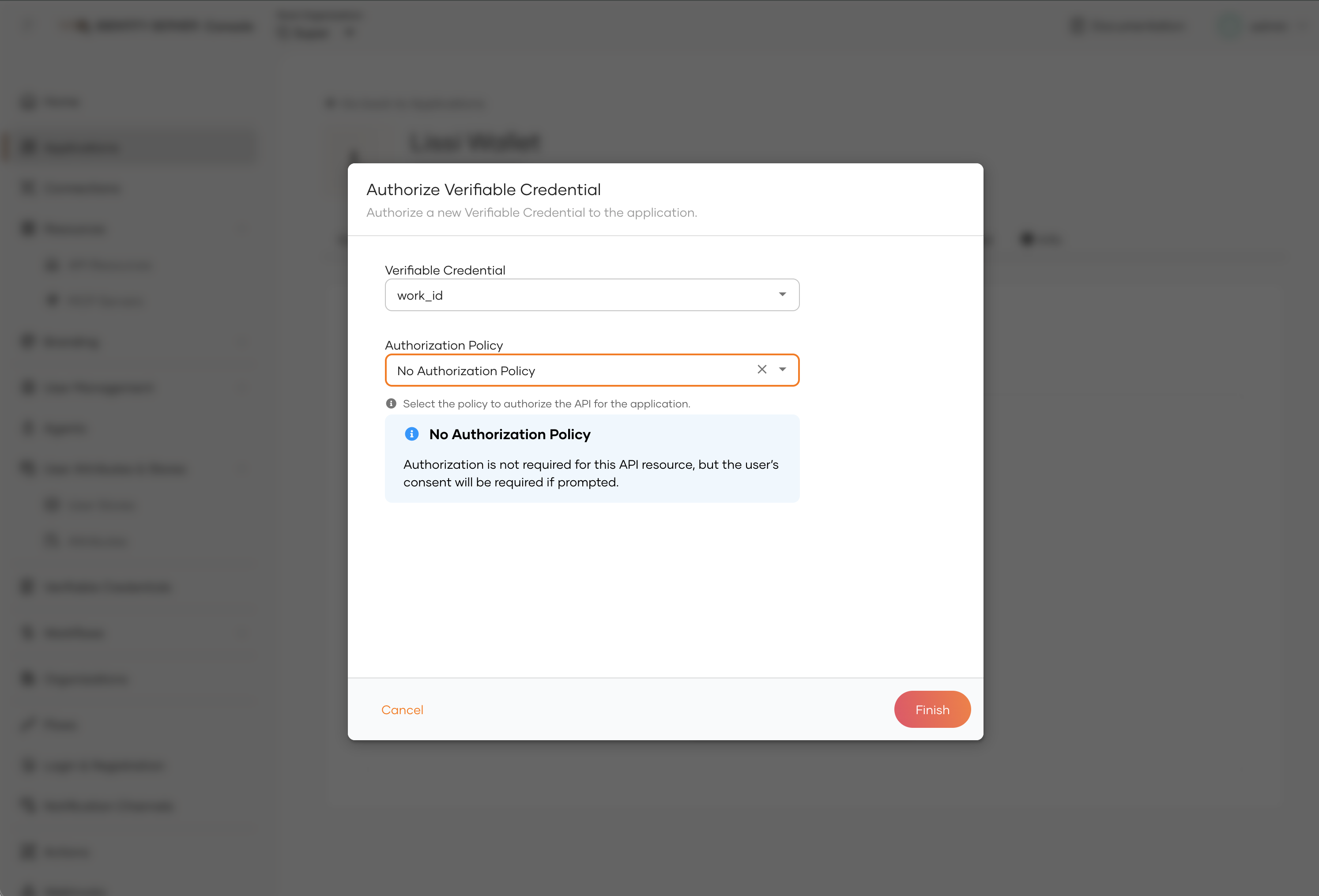
Task: Open the Verifiable Credential combo box showing work_id
Action: 592,295
